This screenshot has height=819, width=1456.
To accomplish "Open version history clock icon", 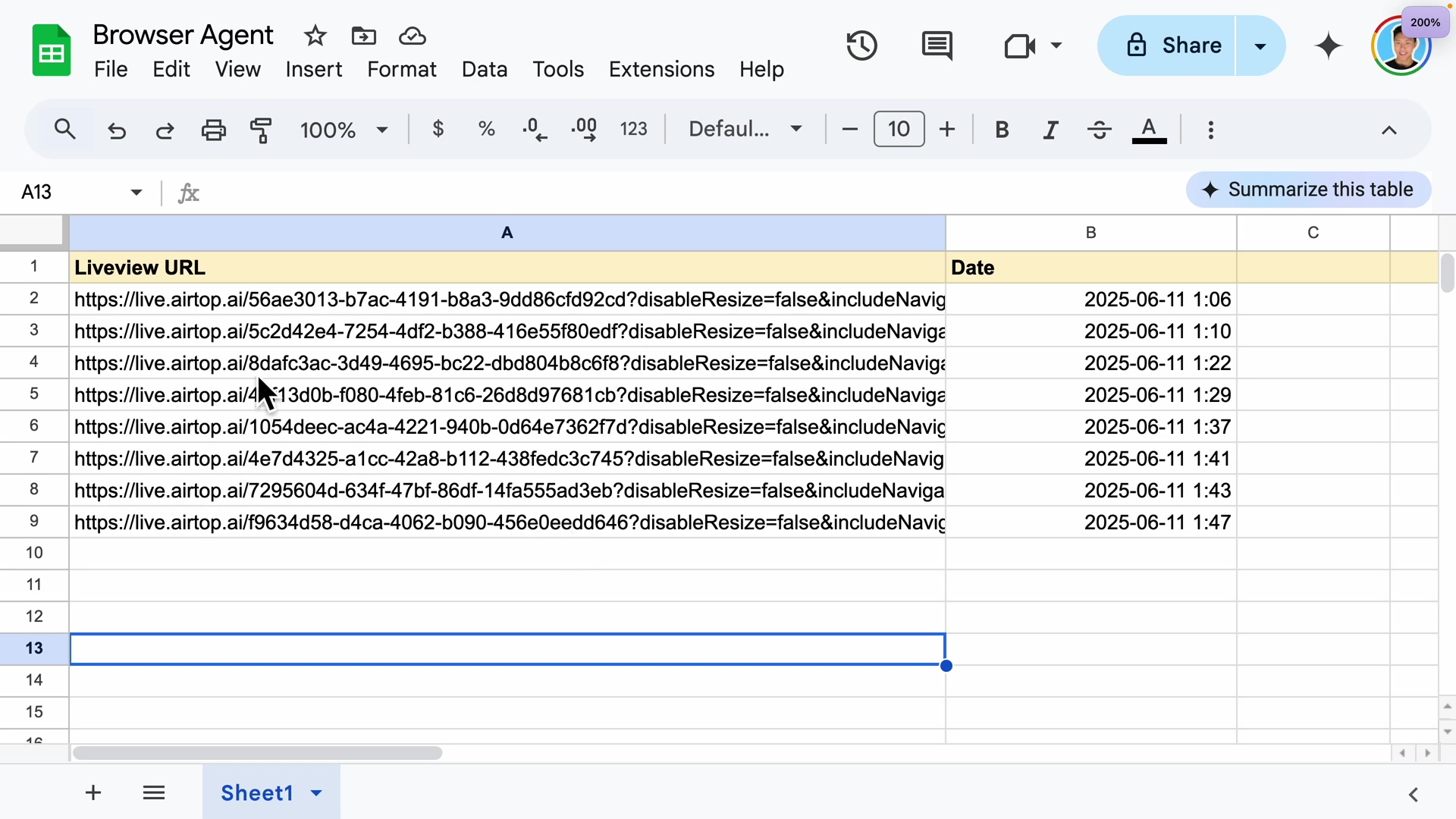I will click(861, 46).
